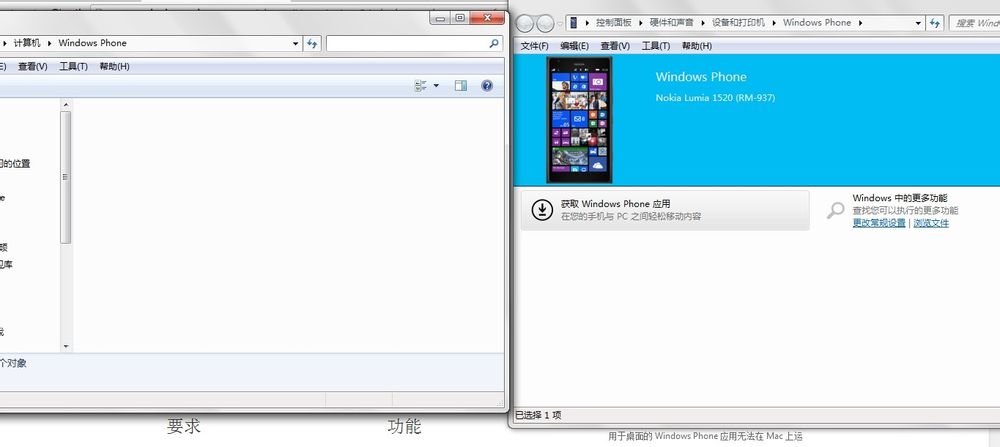Click the blue help question mark icon

point(487,85)
